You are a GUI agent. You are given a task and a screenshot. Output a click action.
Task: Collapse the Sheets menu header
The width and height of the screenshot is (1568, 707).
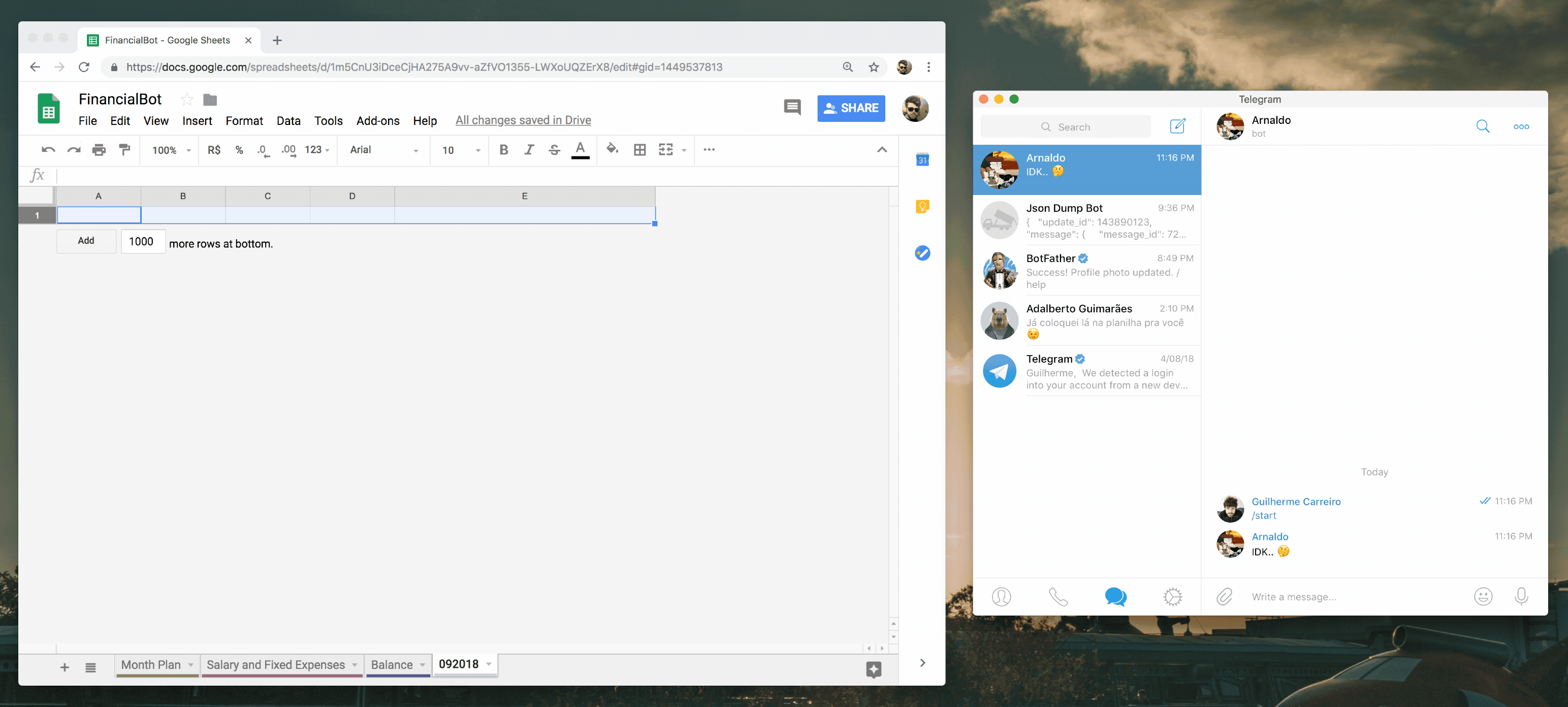pyautogui.click(x=882, y=150)
